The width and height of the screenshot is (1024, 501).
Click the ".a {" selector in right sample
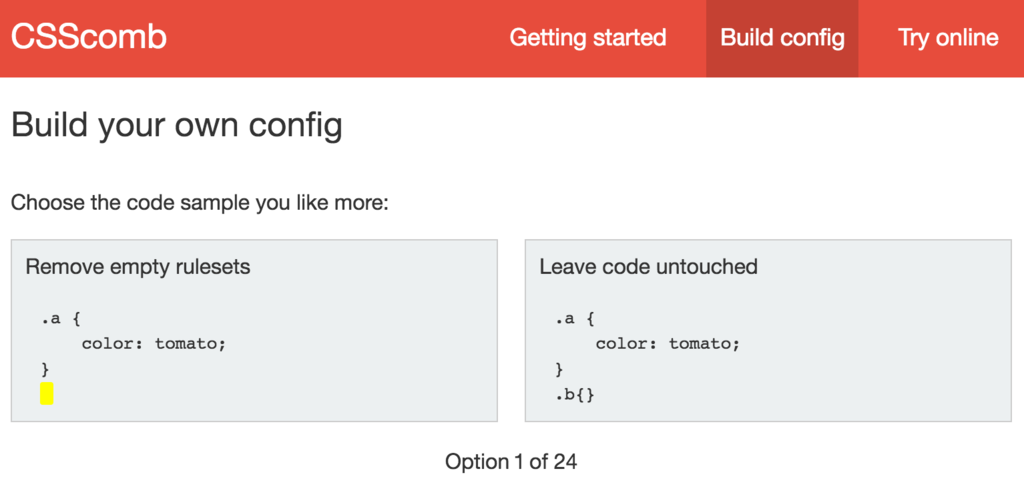[x=575, y=319]
